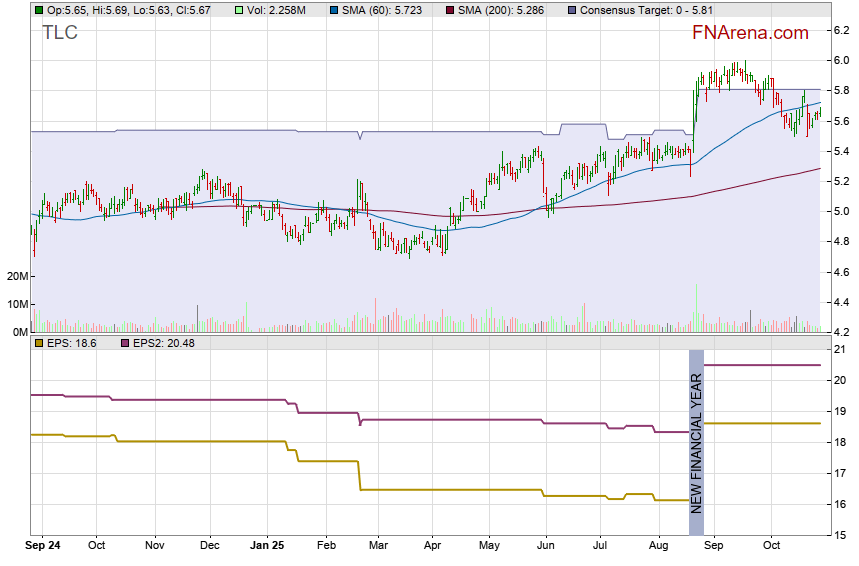Open the FNArena.com link
The width and height of the screenshot is (859, 566).
click(749, 33)
